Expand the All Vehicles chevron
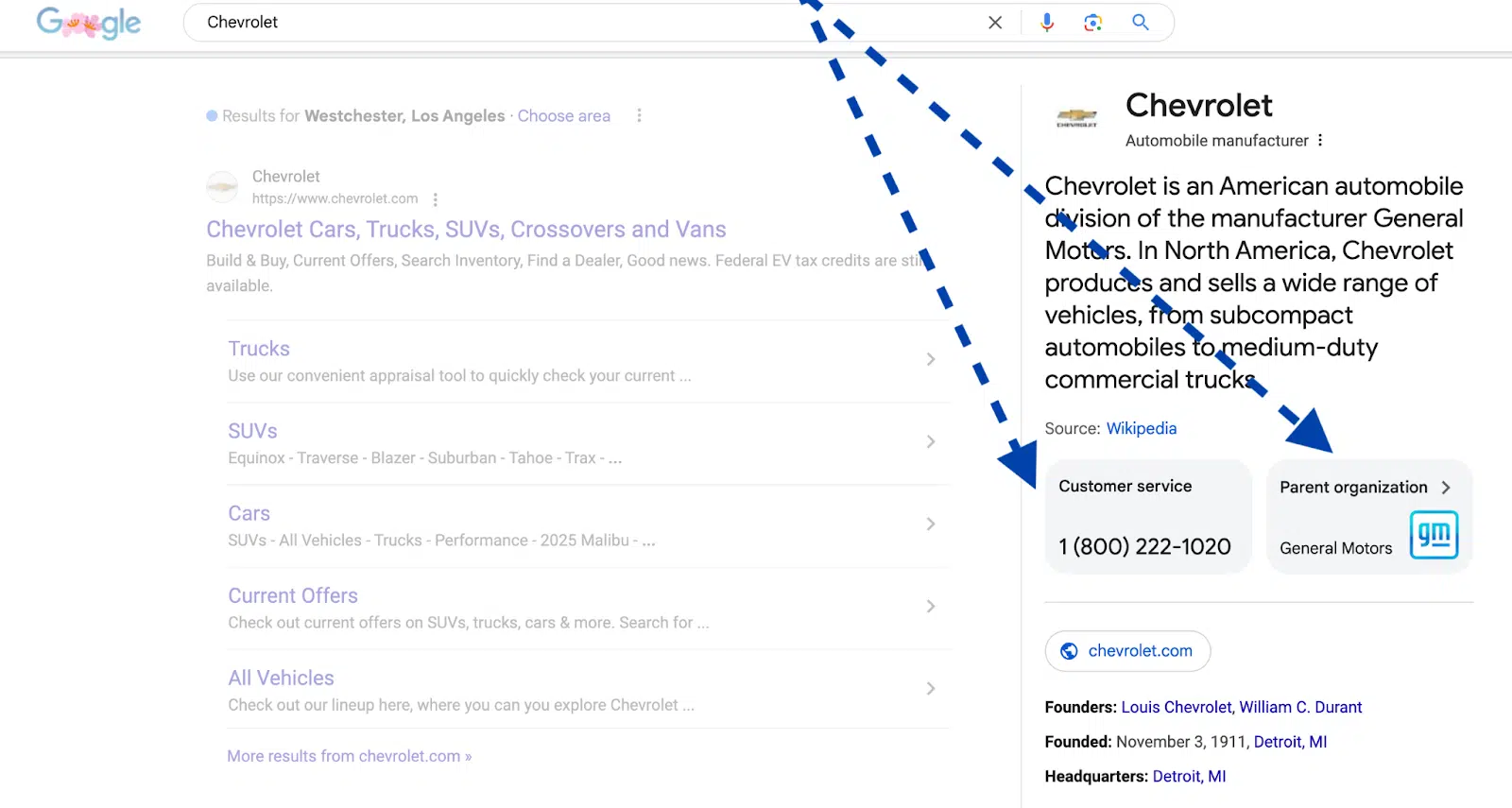Image resolution: width=1512 pixels, height=808 pixels. [x=931, y=688]
